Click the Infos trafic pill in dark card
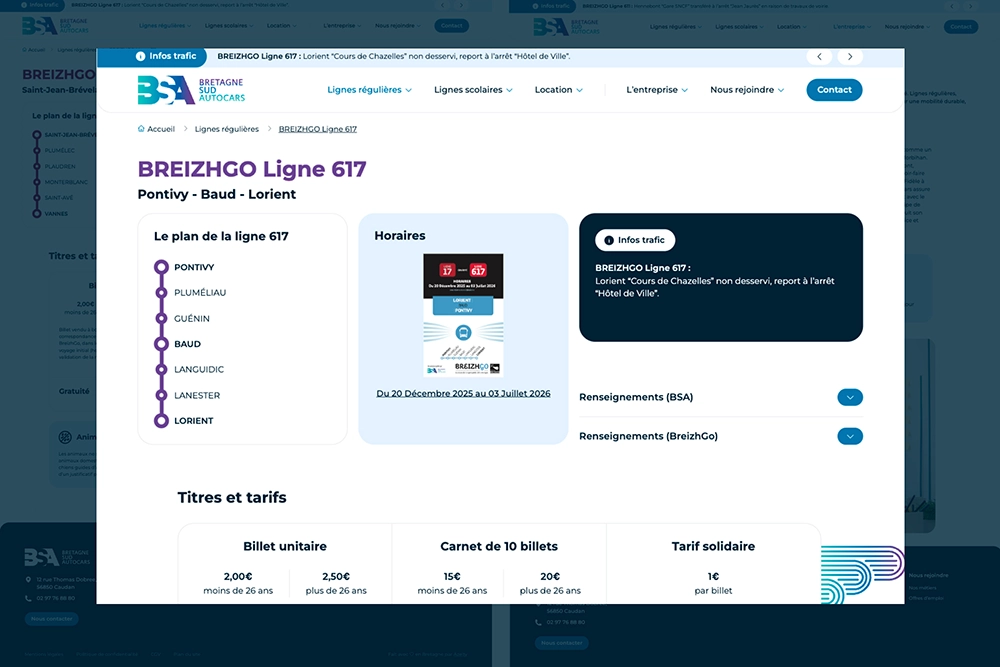This screenshot has width=1000, height=667. (x=635, y=240)
